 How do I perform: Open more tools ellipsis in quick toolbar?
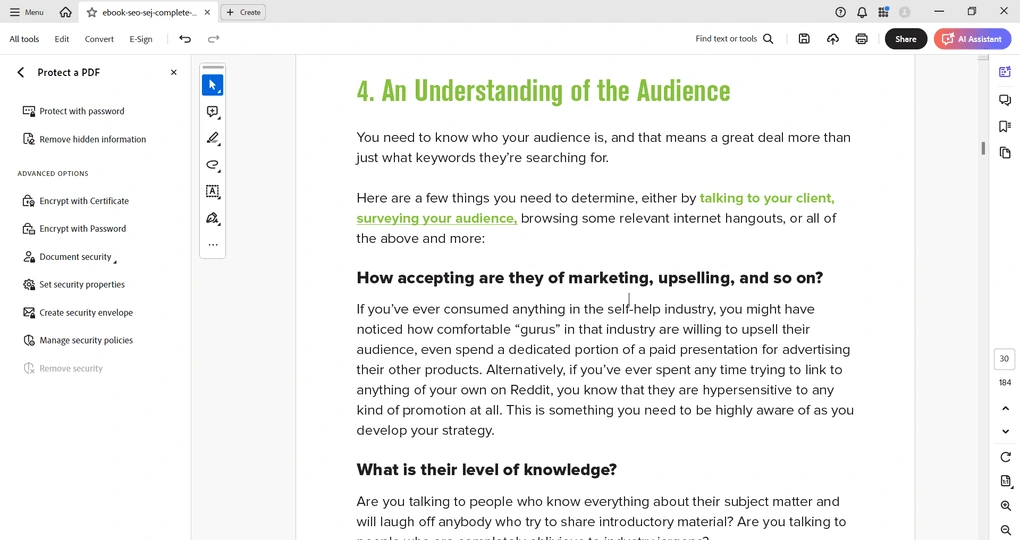coord(212,244)
